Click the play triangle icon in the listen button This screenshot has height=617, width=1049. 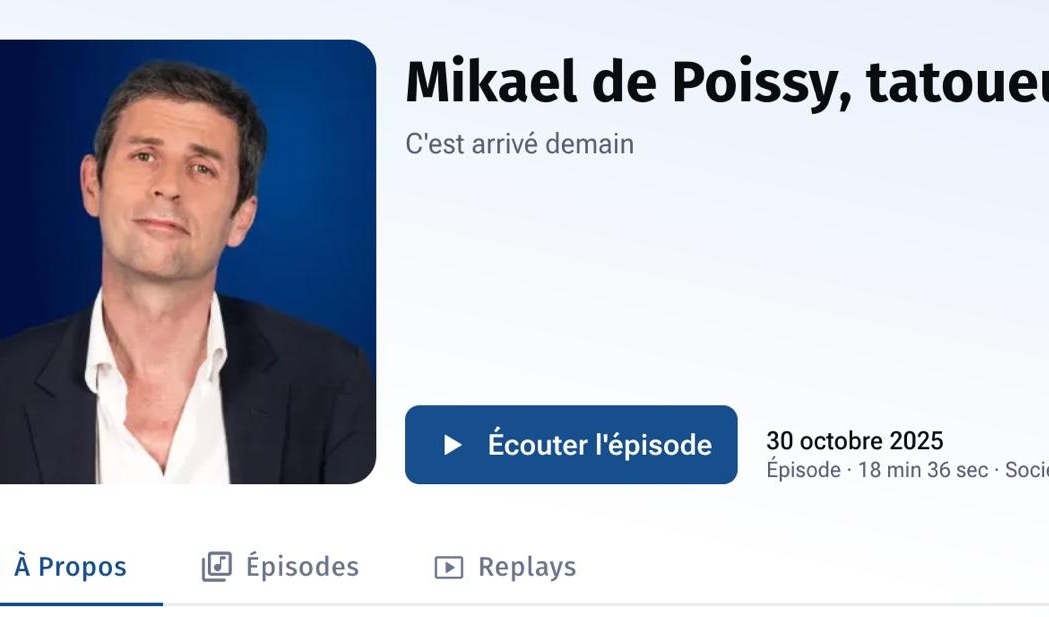tap(453, 445)
